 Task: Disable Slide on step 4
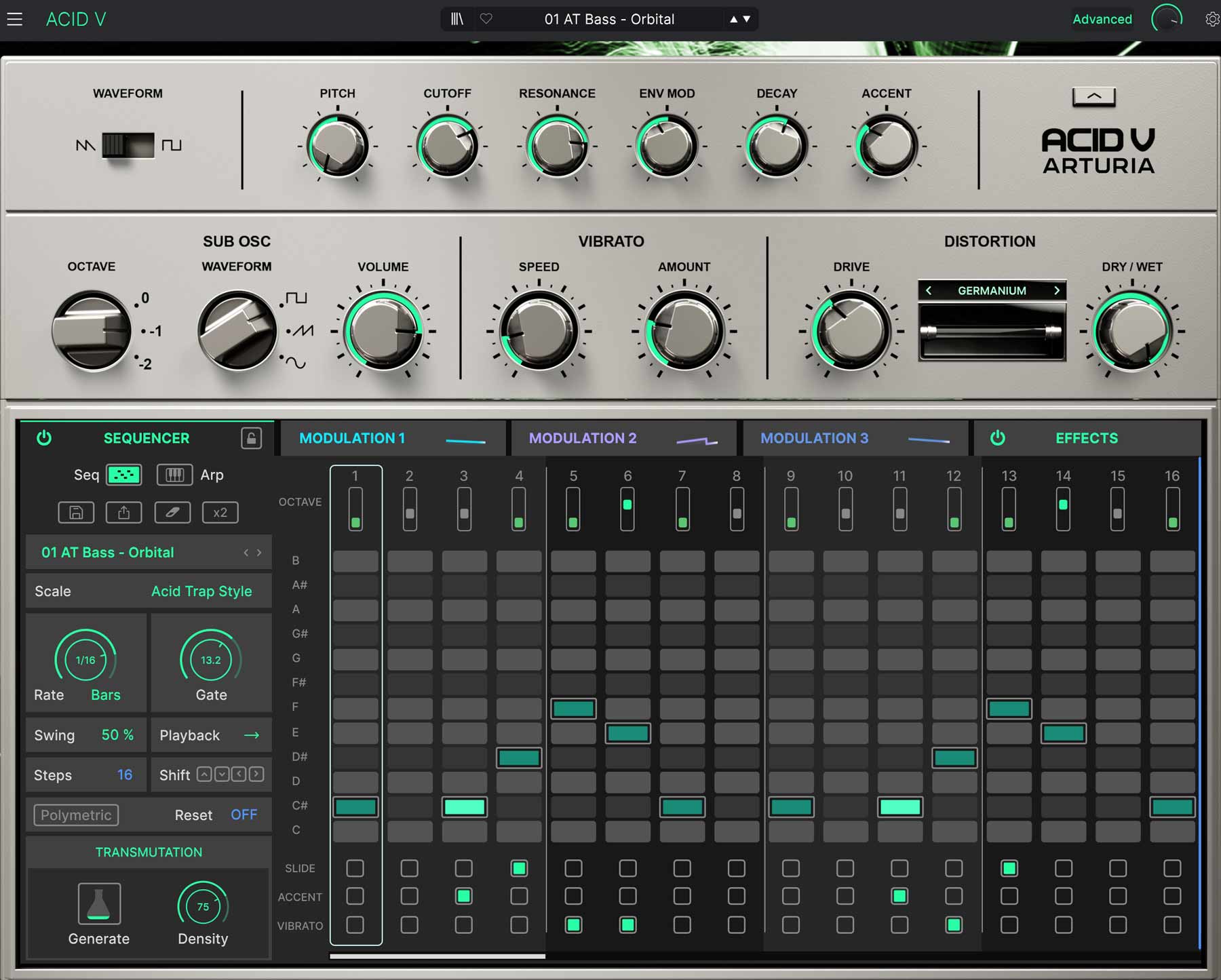coord(519,868)
